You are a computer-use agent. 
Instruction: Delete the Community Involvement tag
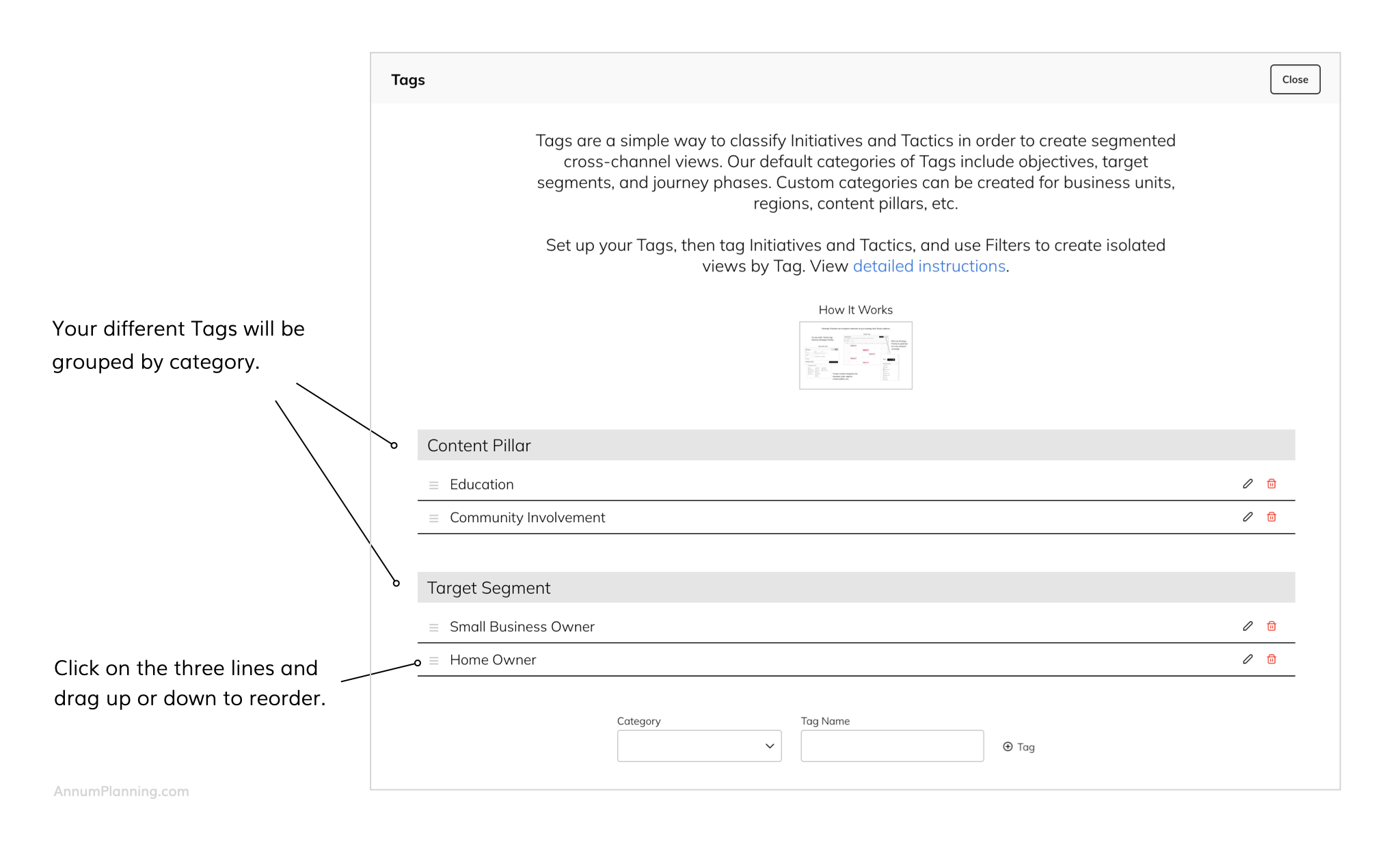1271,517
